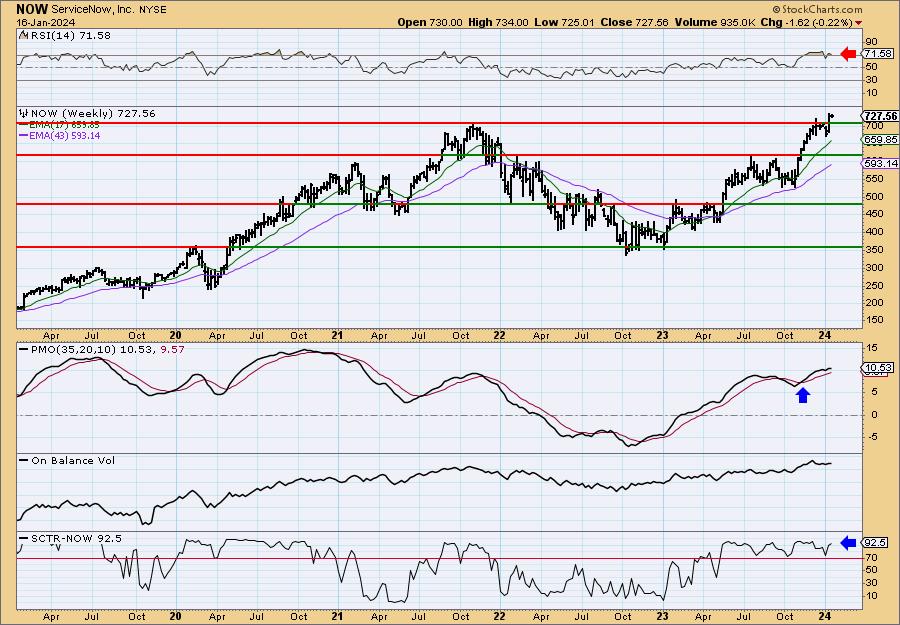Click the 15 level on the PMO axis
Image resolution: width=900 pixels, height=625 pixels.
click(x=871, y=348)
